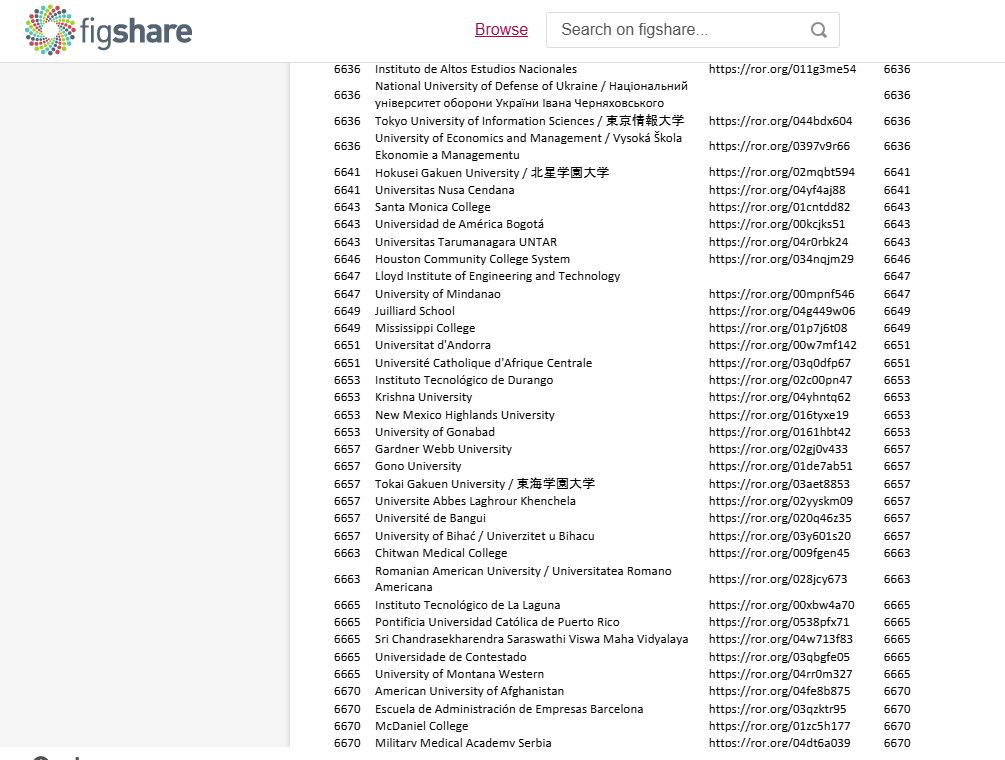1005x760 pixels.
Task: Click ROR link for Universidade de Contestado
Action: (779, 657)
